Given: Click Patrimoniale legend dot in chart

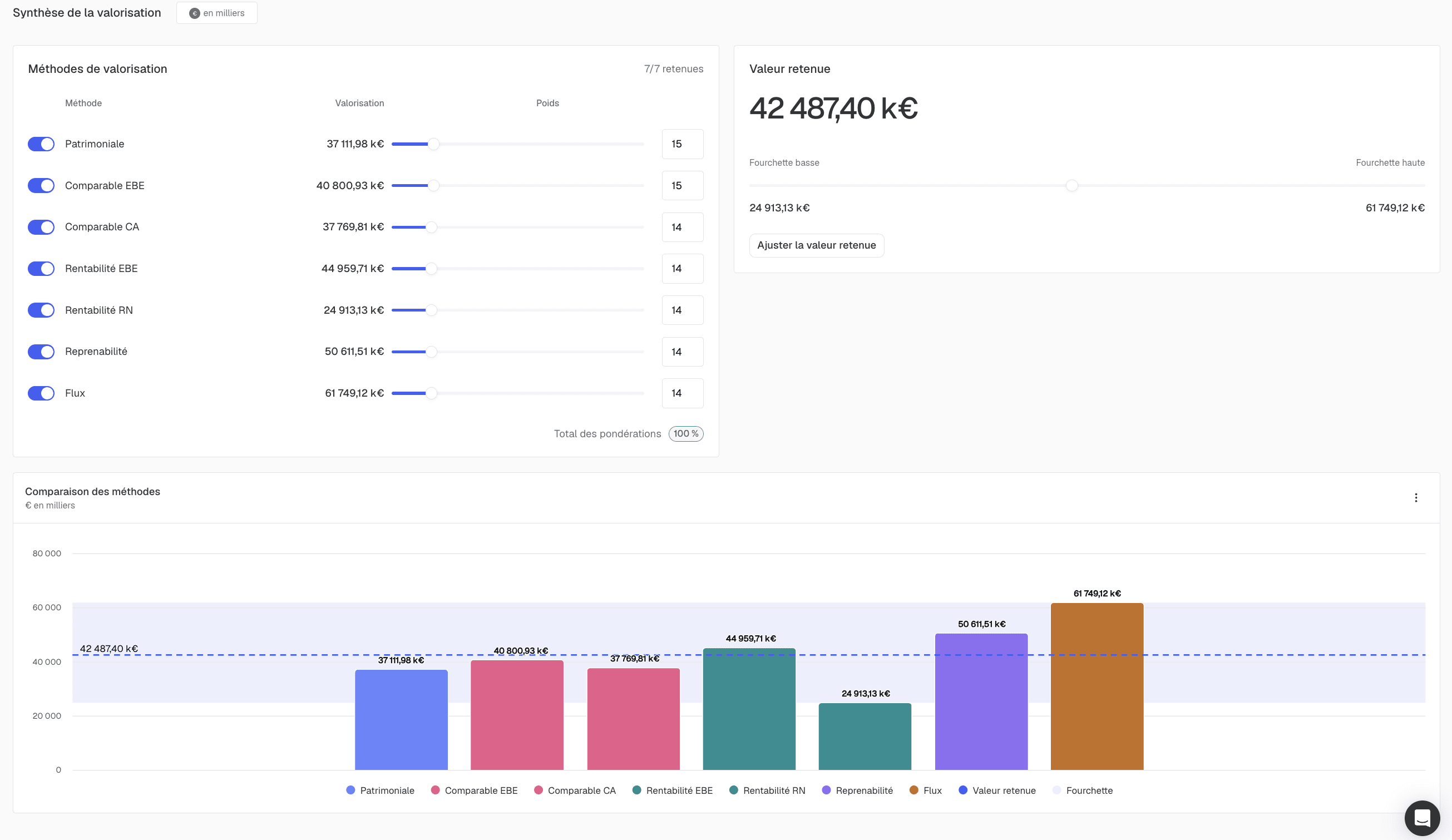Looking at the screenshot, I should point(350,790).
